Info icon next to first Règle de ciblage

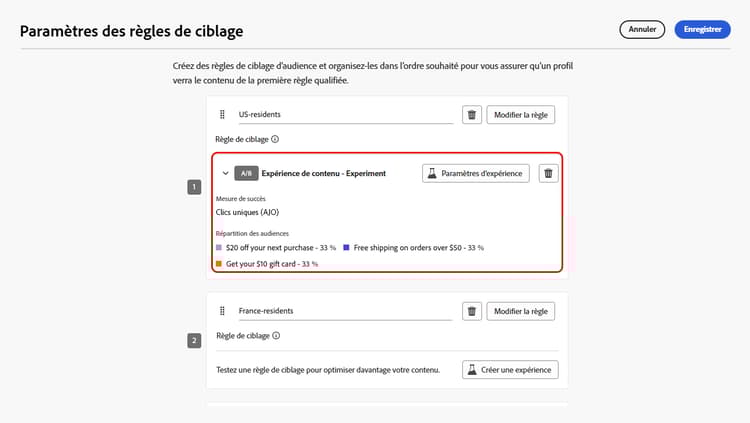275,140
